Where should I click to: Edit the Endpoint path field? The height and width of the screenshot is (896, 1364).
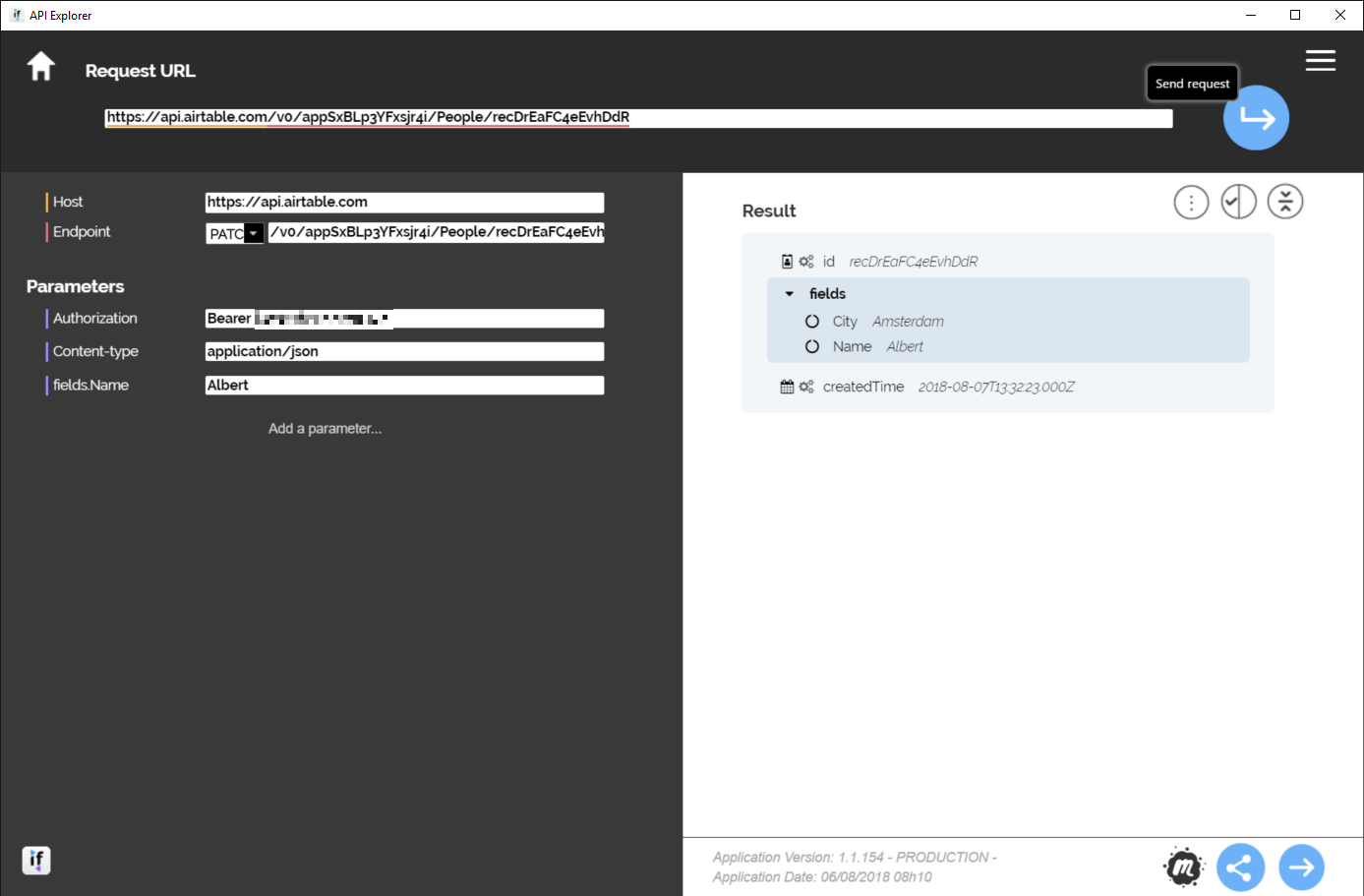coord(436,232)
